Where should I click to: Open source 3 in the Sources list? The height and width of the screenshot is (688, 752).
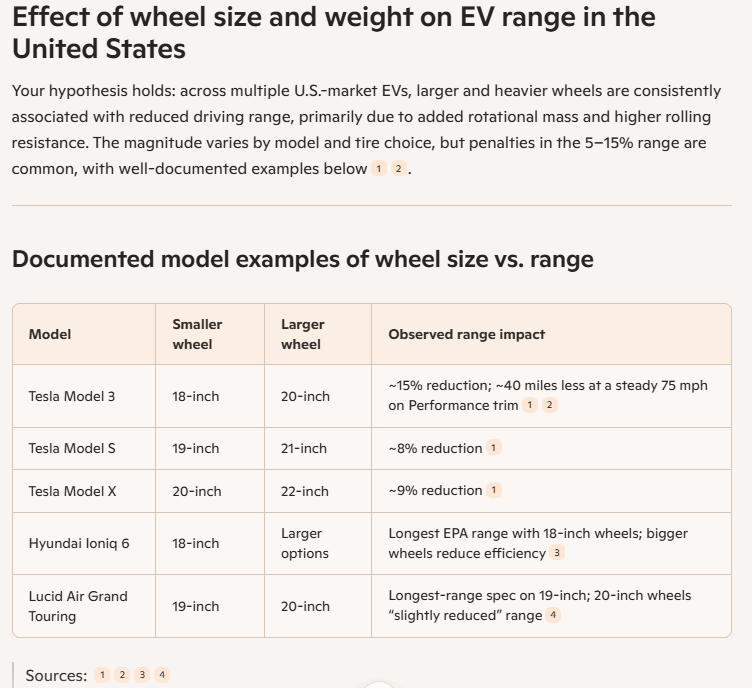tap(142, 675)
